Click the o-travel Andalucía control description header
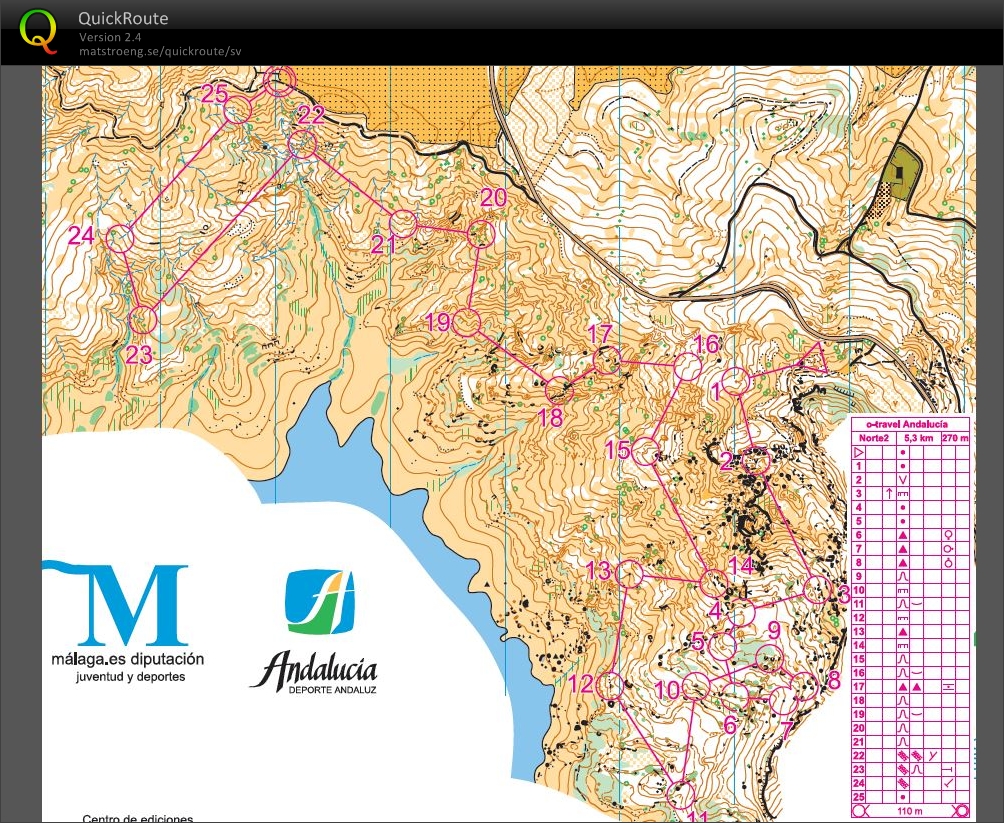The image size is (1004, 823). coord(910,424)
